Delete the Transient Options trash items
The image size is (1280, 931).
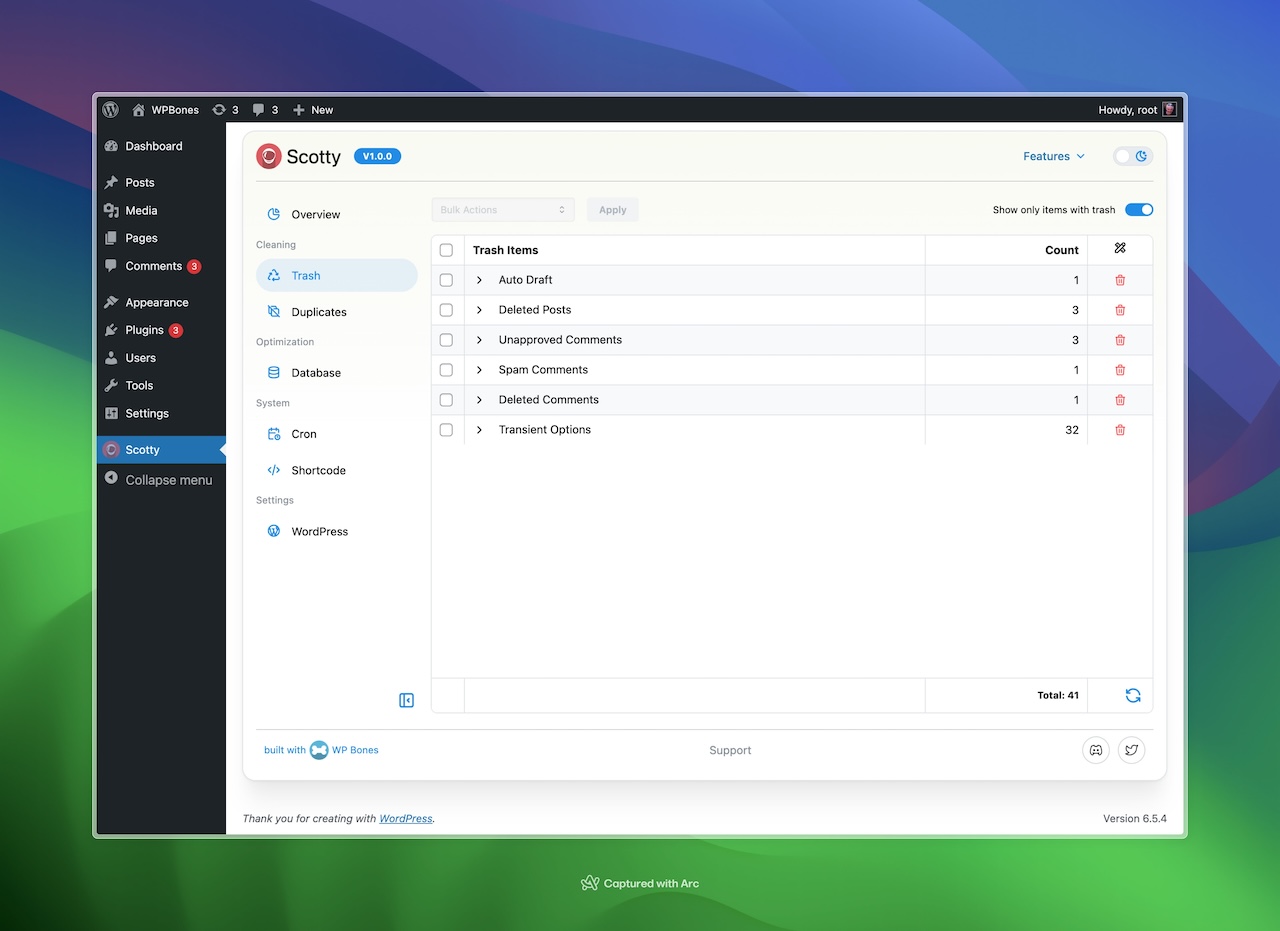click(x=1120, y=430)
